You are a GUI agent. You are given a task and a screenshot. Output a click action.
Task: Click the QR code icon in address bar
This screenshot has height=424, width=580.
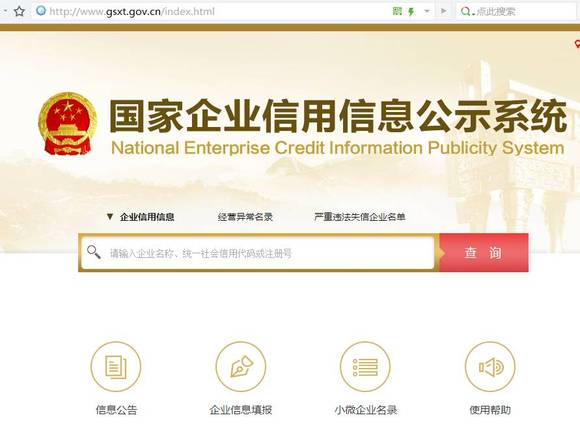tap(397, 11)
